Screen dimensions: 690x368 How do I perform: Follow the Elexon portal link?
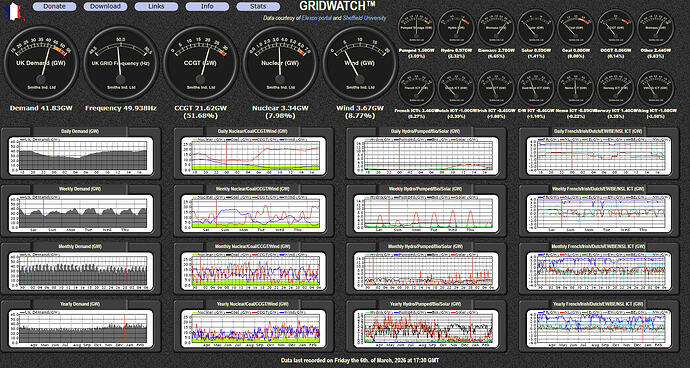[316, 18]
